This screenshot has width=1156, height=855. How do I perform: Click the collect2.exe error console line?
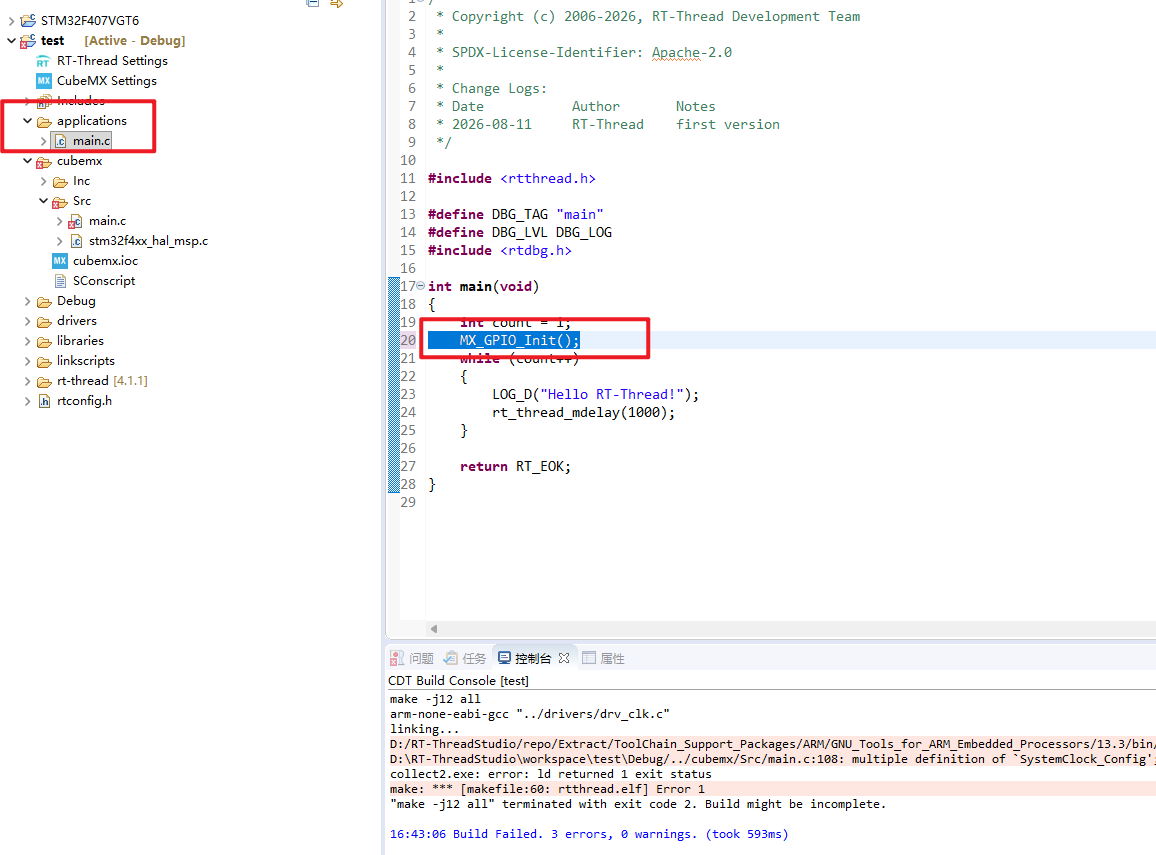coord(551,774)
